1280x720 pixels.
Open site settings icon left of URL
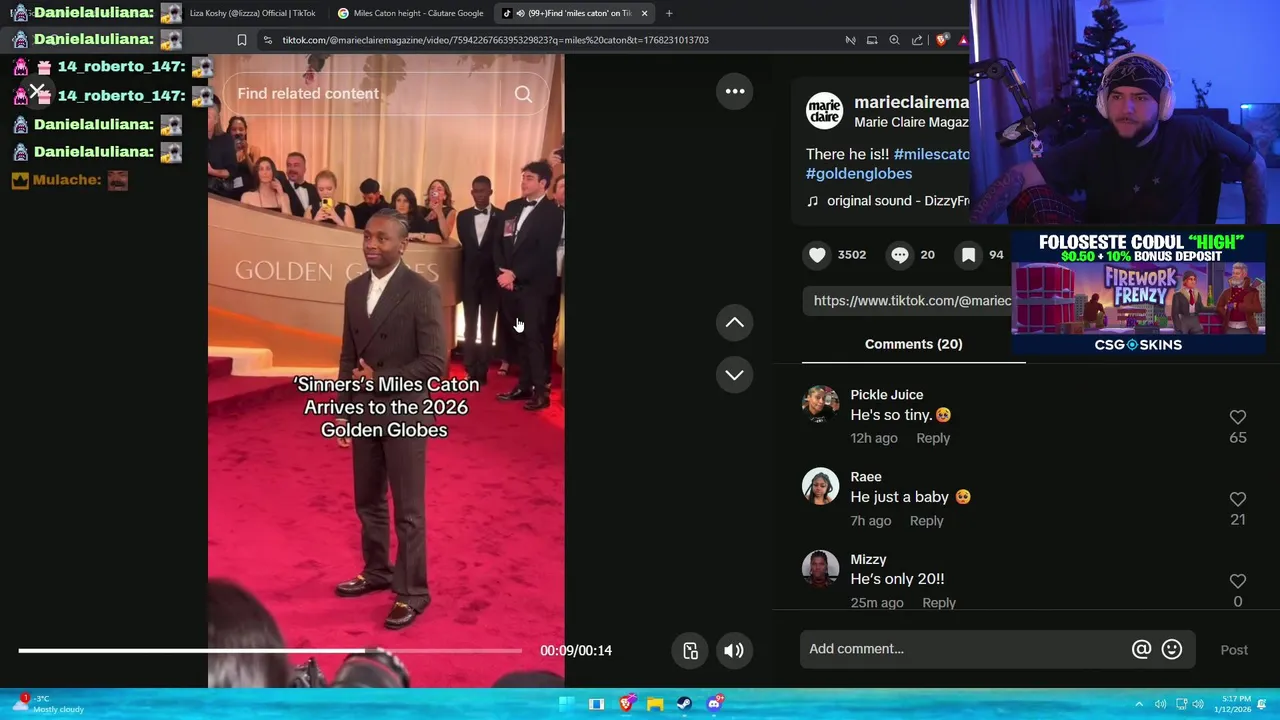[x=267, y=40]
